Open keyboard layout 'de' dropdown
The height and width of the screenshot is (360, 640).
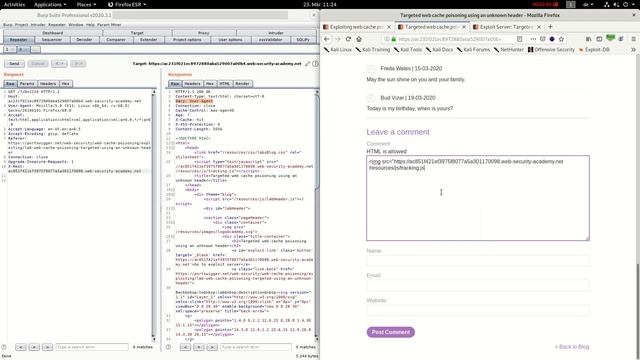pos(588,4)
